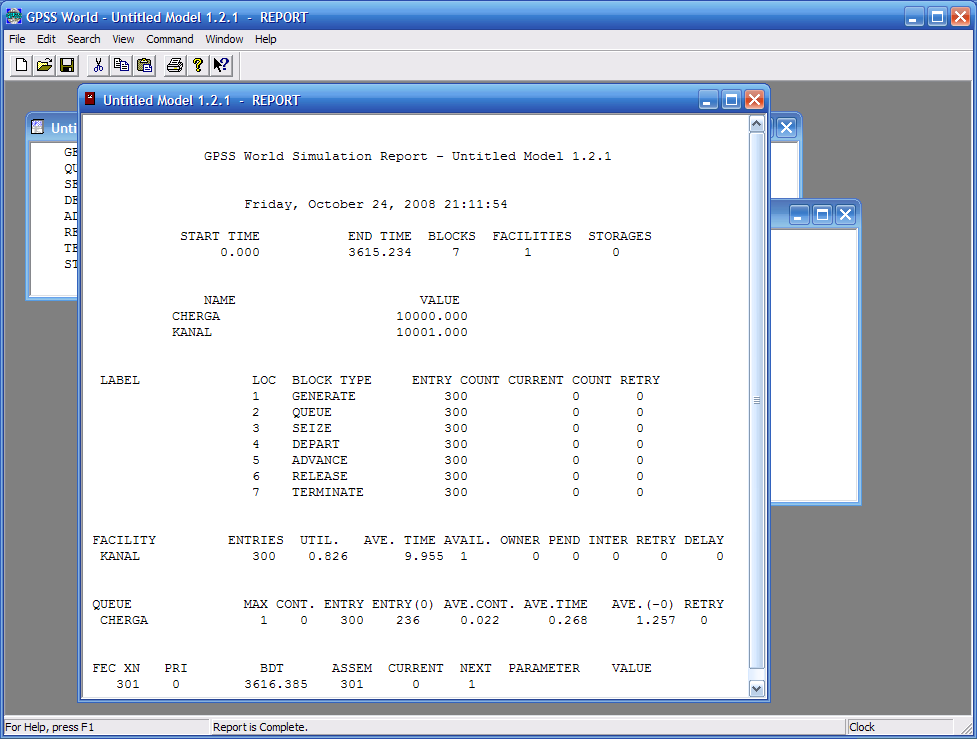977x739 pixels.
Task: Open the Edit menu
Action: 46,39
